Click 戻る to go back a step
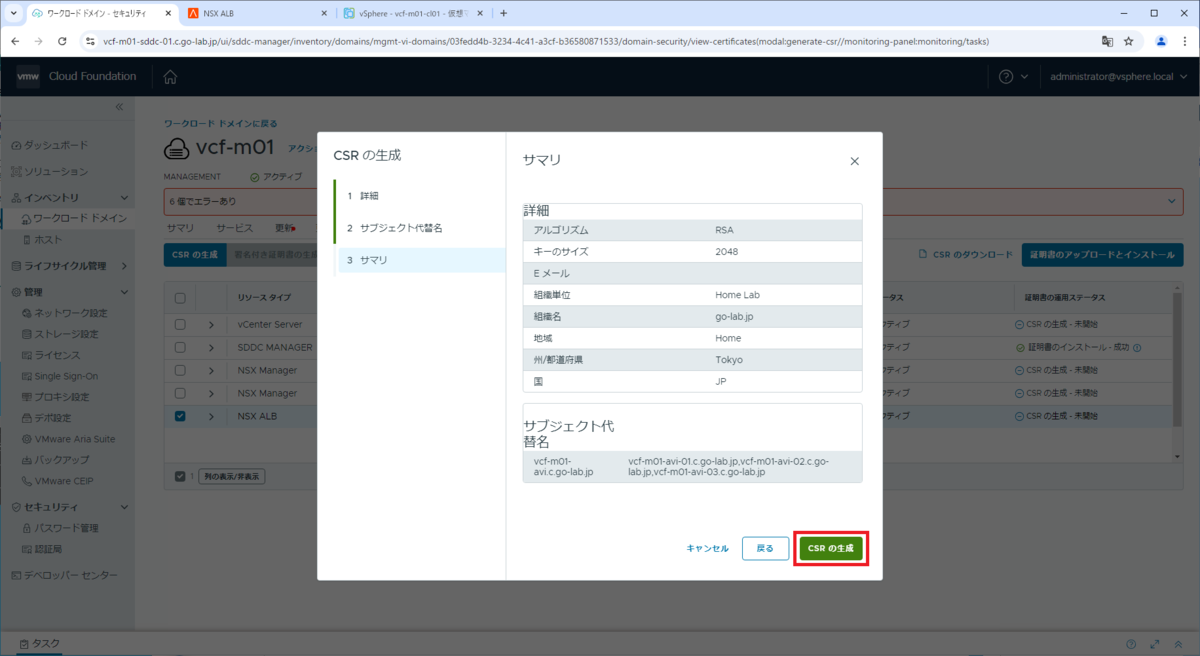 tap(765, 548)
